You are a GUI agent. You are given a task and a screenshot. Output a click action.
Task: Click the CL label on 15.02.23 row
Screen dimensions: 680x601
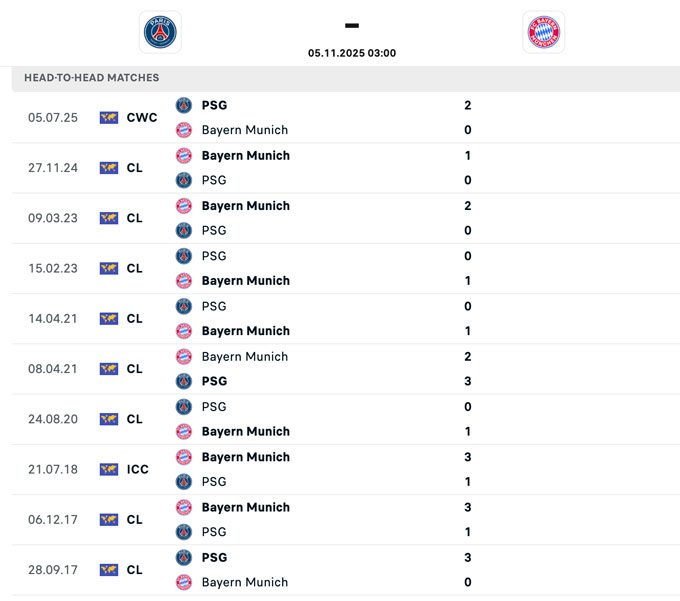click(135, 268)
